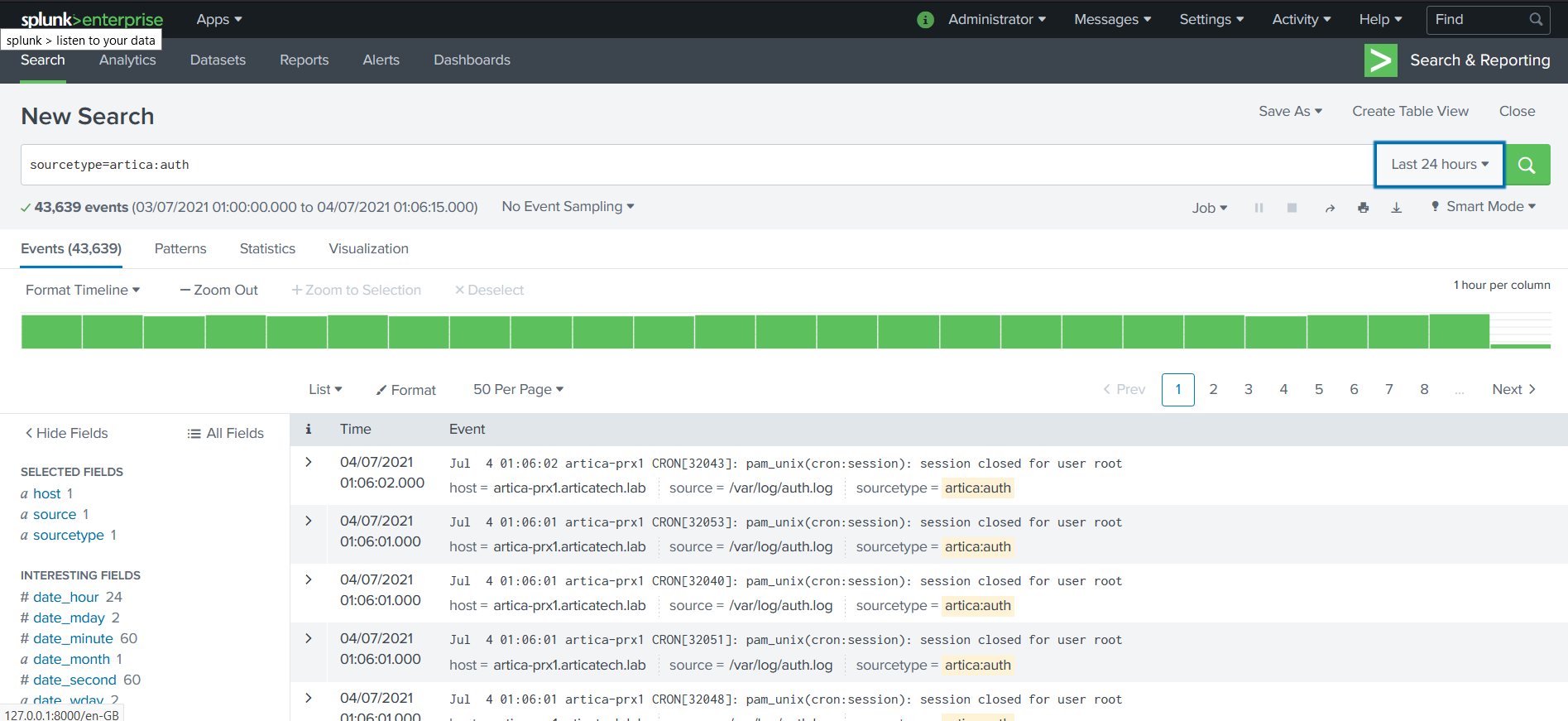Click the green search magnifier button

[x=1527, y=165]
